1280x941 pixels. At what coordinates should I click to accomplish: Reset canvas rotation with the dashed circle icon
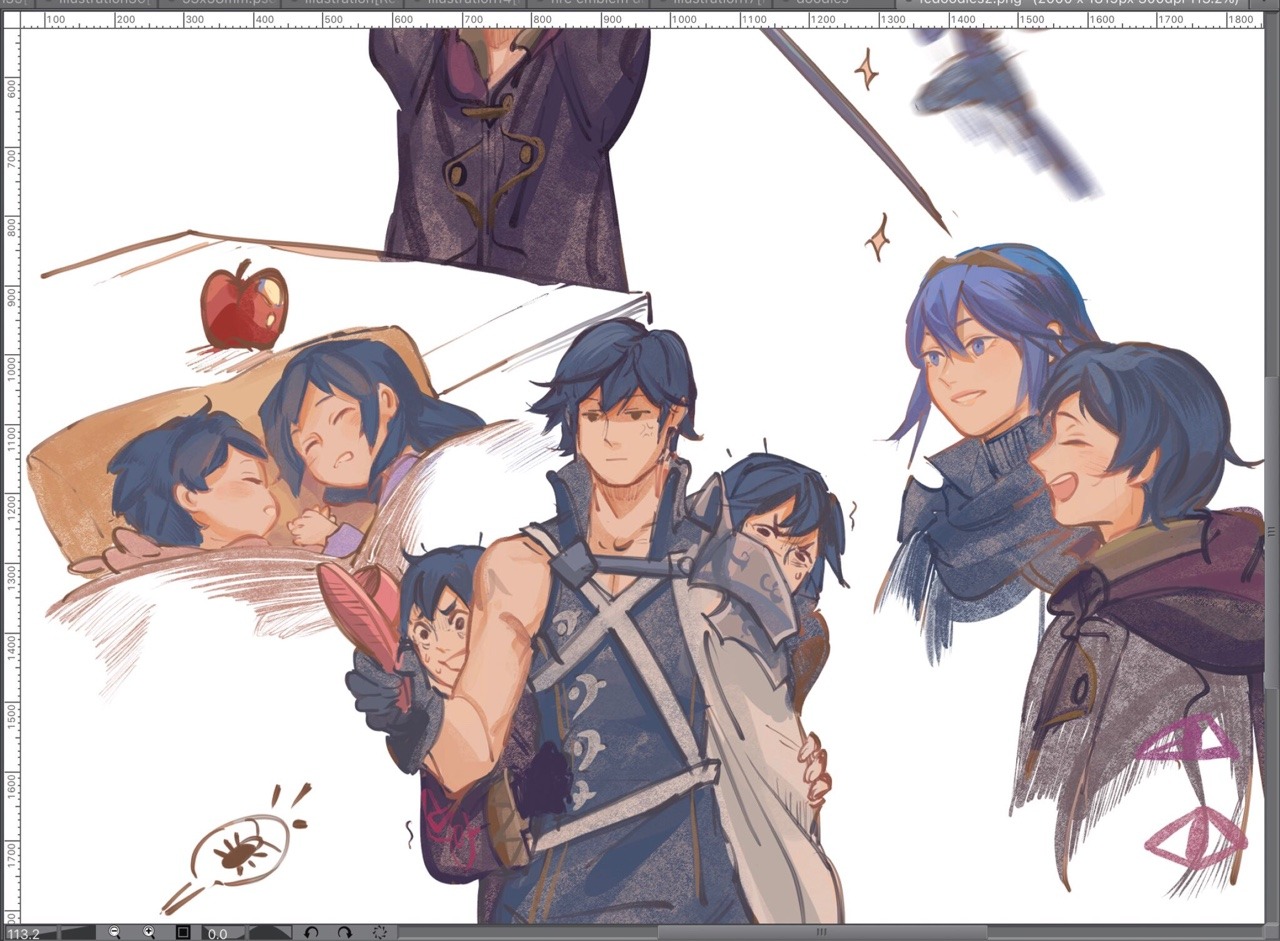point(379,932)
